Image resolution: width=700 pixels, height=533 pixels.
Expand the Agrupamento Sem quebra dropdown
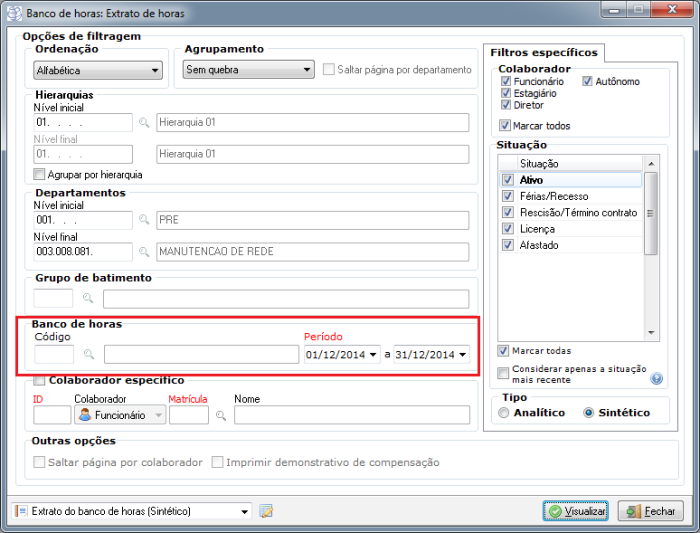(x=249, y=70)
